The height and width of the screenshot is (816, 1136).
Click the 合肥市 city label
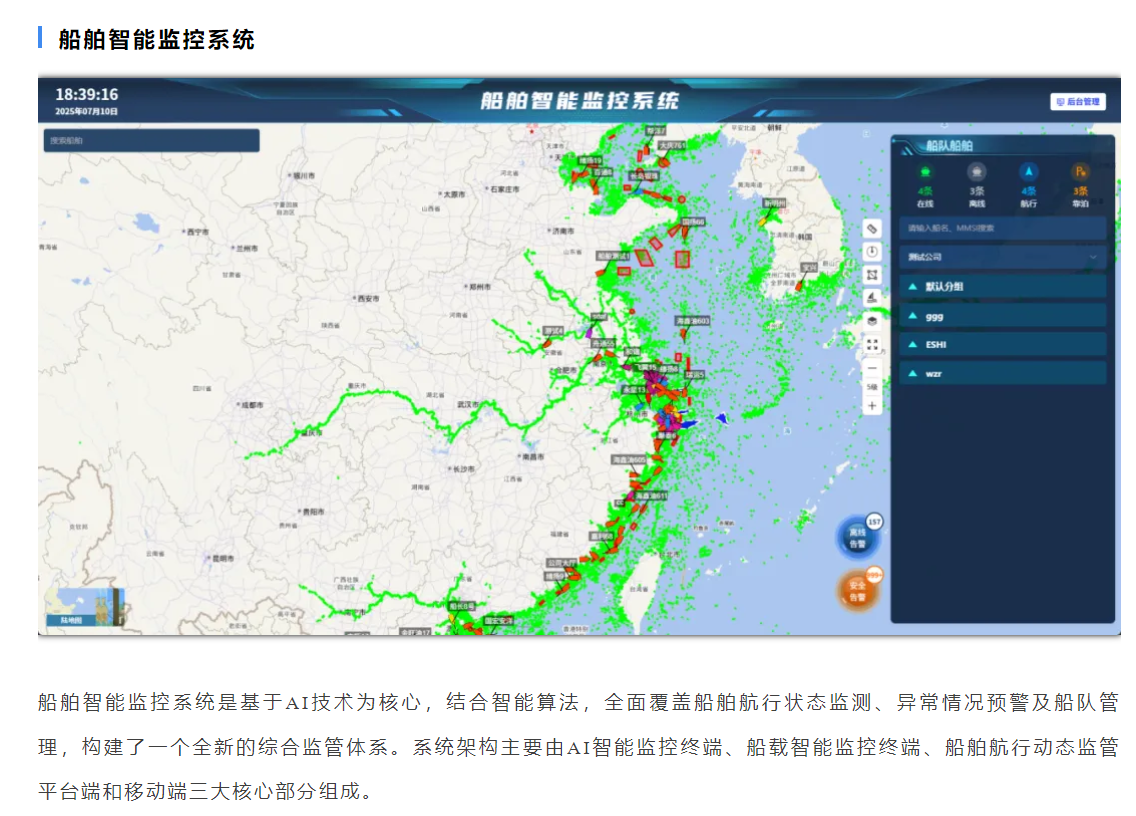tap(565, 370)
